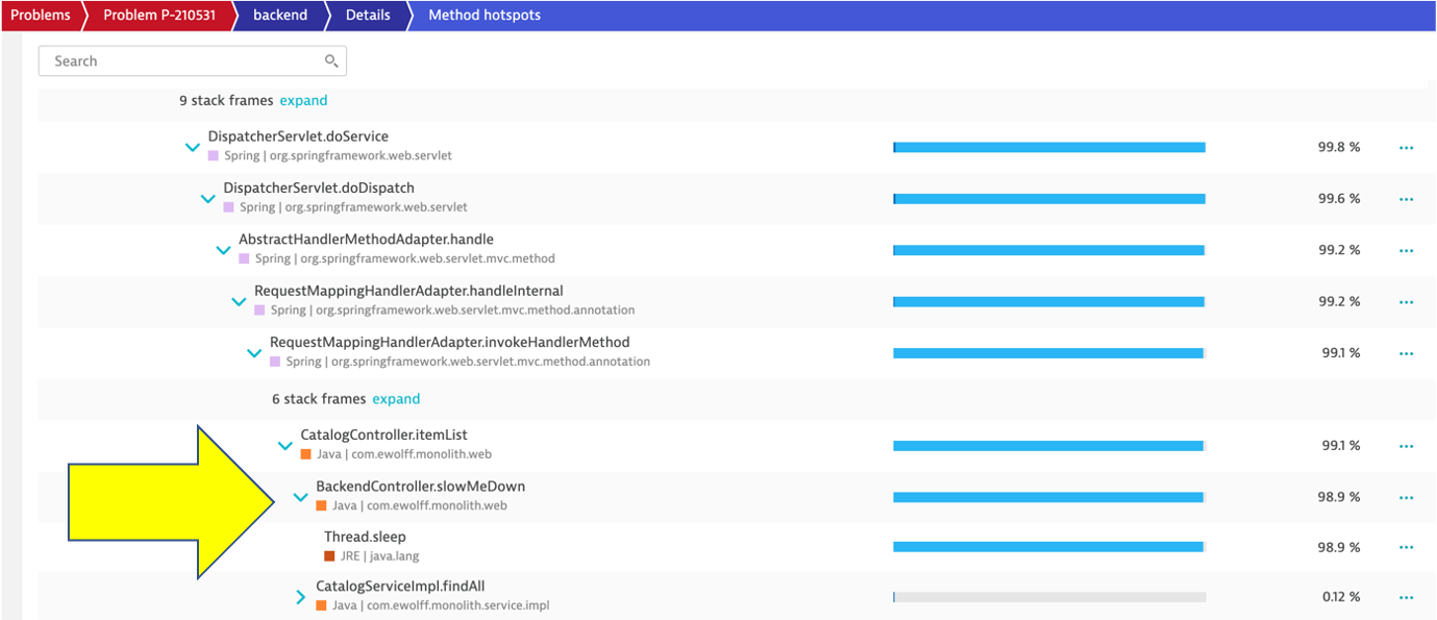The height and width of the screenshot is (620, 1437).
Task: Open more options for BackendController.slowMeDown row
Action: [x=1406, y=497]
